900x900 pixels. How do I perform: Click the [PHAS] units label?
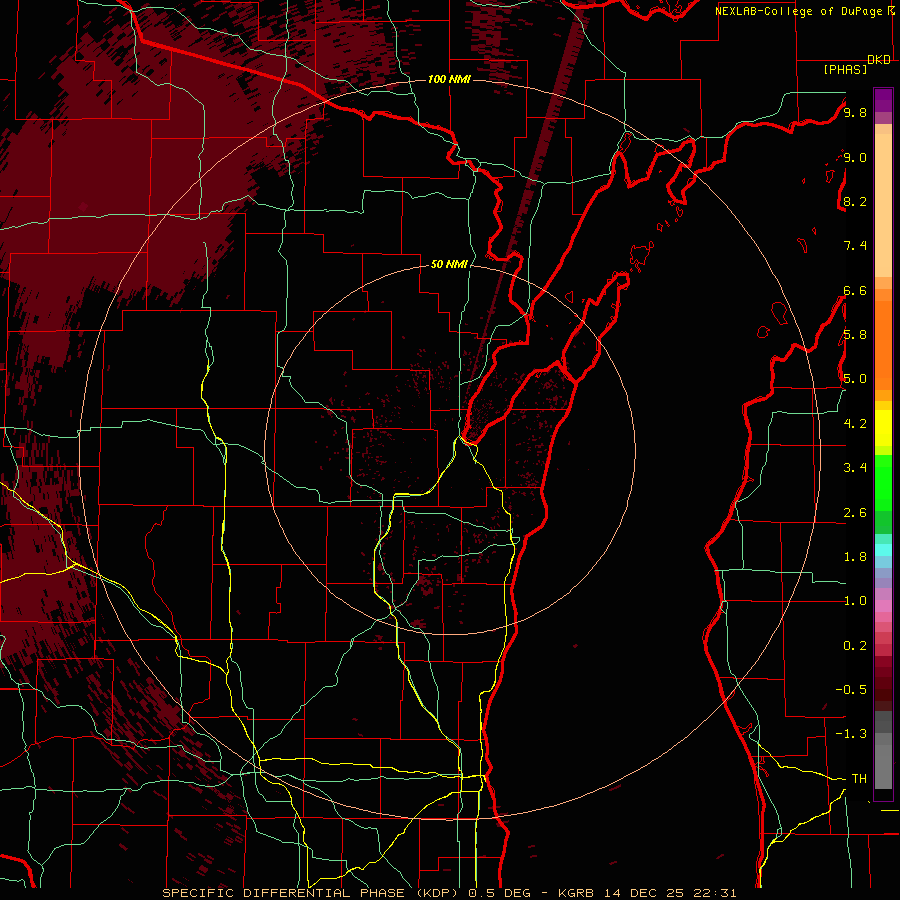coord(845,69)
